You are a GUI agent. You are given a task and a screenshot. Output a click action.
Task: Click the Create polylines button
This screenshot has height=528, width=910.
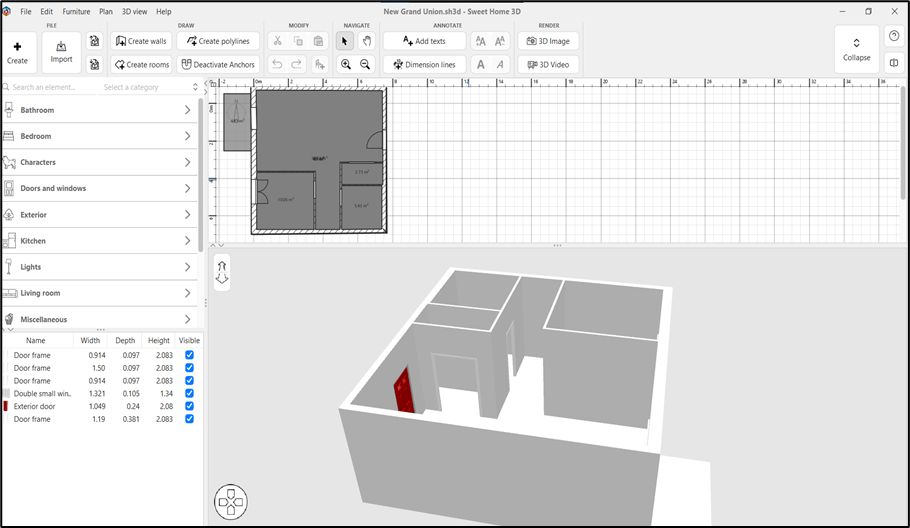click(x=218, y=41)
